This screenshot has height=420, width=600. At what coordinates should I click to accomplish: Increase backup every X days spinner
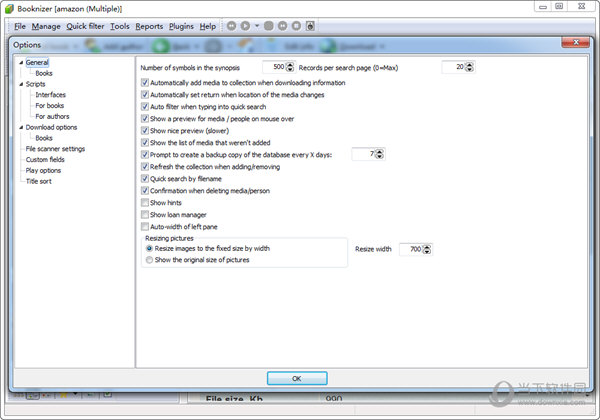click(380, 151)
